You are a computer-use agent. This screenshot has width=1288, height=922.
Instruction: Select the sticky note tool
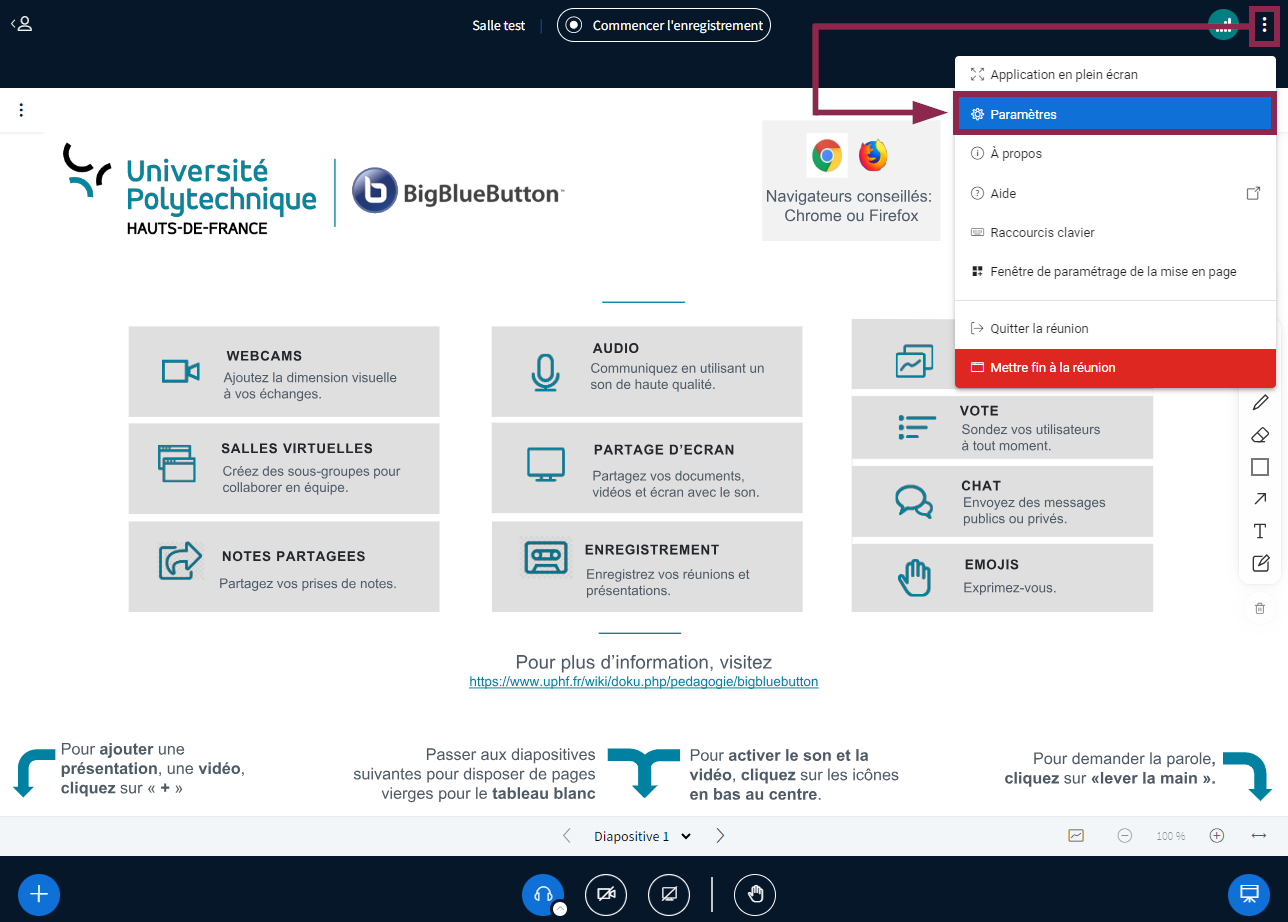pos(1260,563)
